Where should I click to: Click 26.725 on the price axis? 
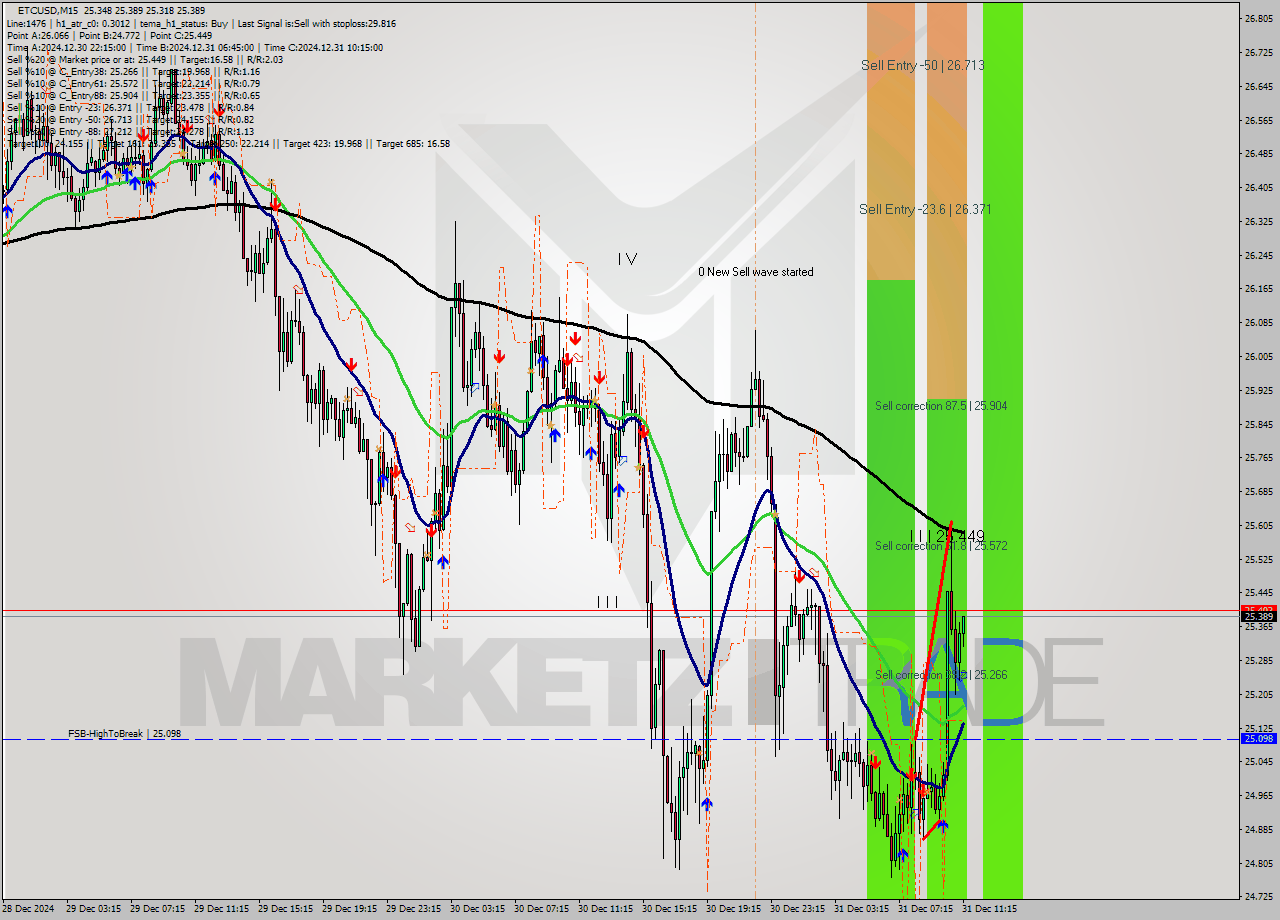coord(1258,52)
